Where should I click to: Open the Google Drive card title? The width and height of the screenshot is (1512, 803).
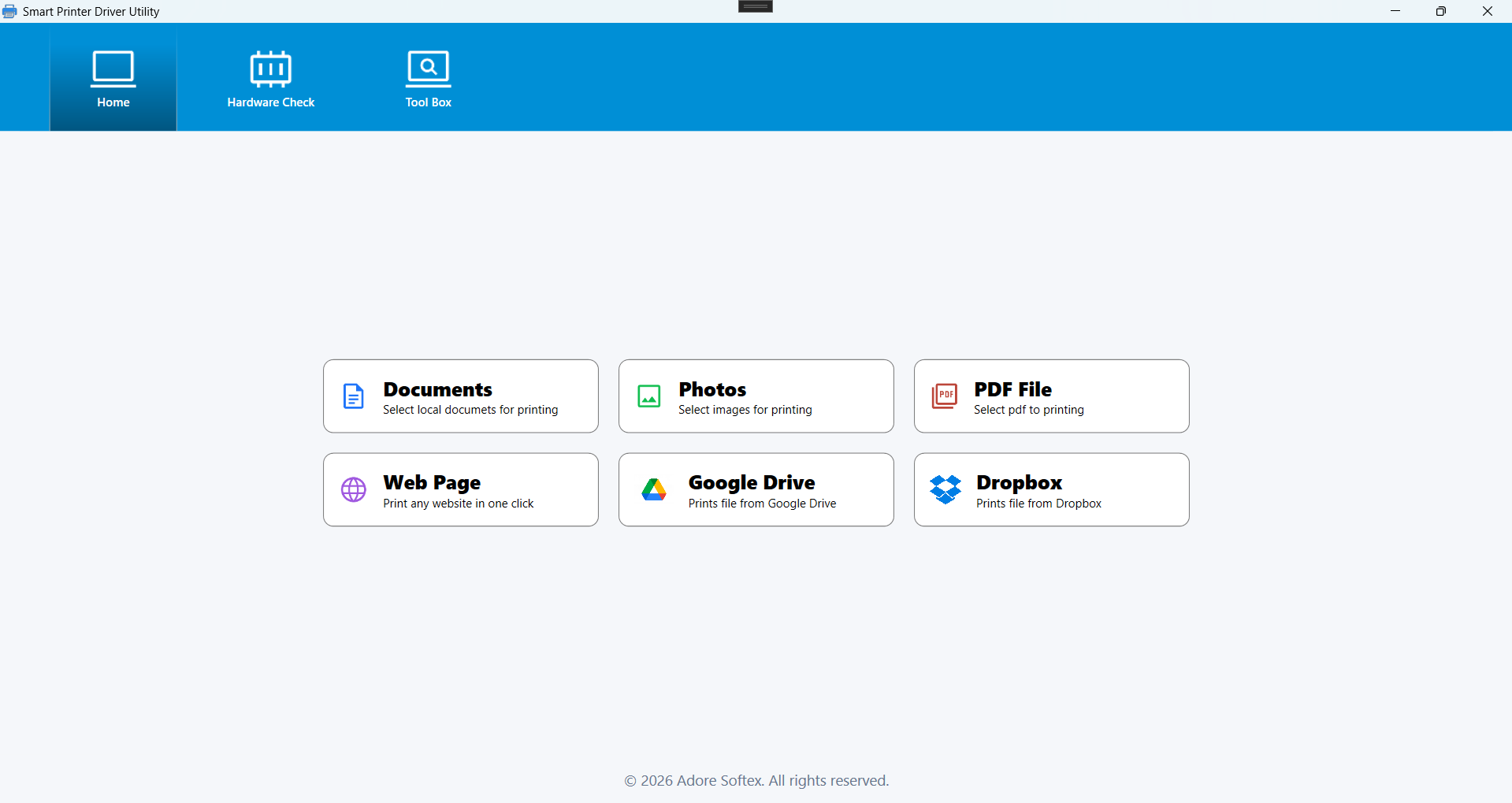click(x=752, y=482)
